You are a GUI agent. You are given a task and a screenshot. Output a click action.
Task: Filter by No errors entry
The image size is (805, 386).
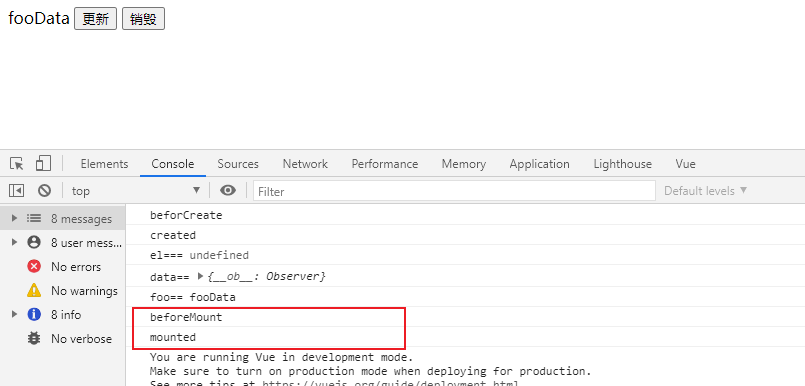tap(63, 266)
